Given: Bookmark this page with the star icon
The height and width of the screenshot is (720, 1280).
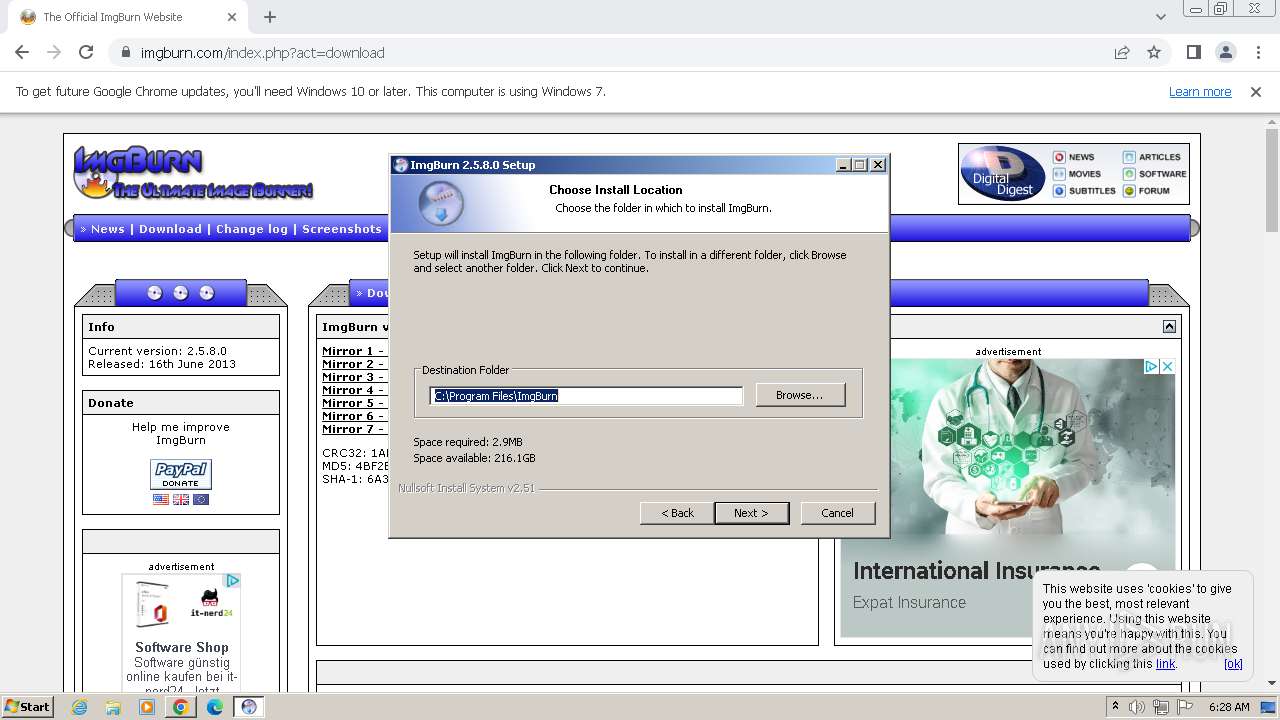Looking at the screenshot, I should point(1154,53).
